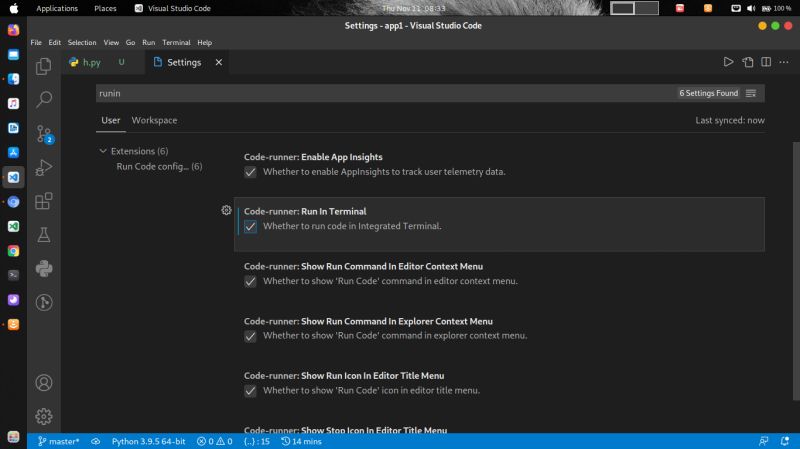Select the User settings tab
The height and width of the screenshot is (449, 800).
[x=111, y=120]
